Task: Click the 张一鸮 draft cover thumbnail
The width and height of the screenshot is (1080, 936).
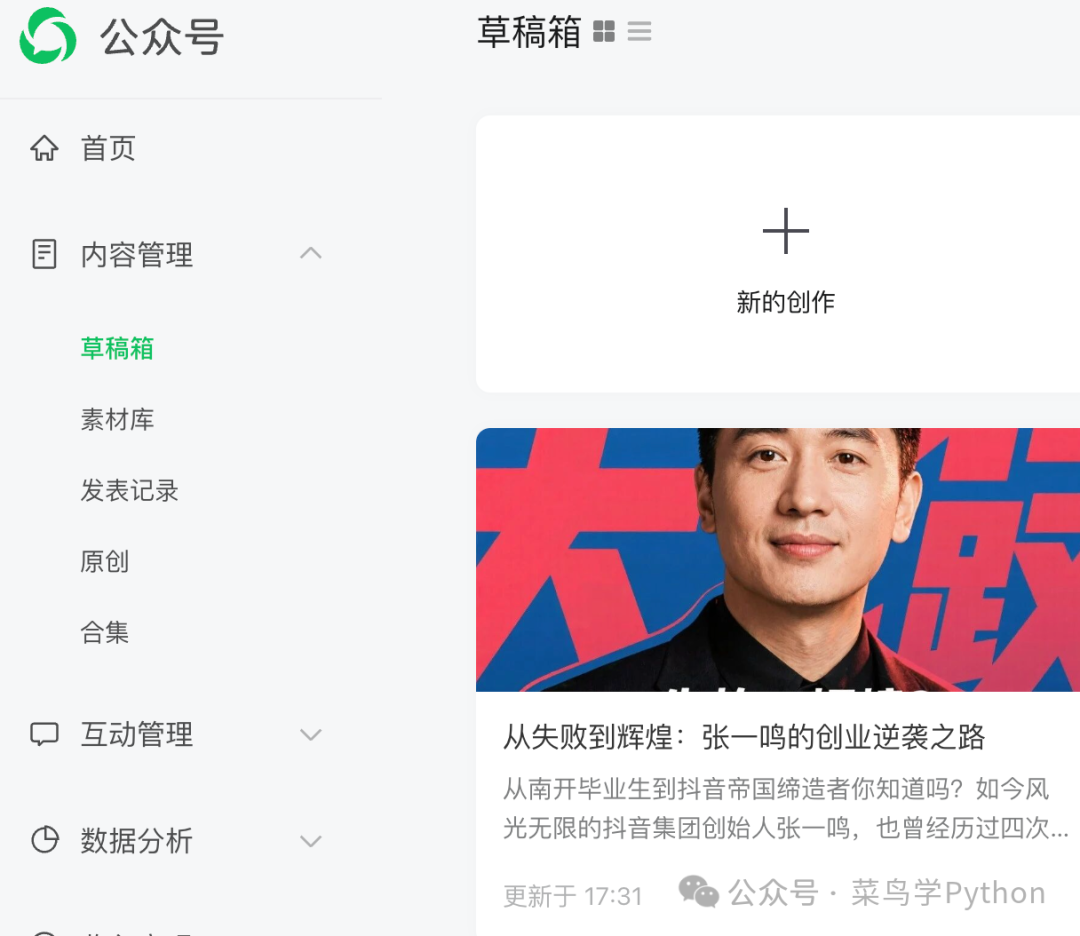Action: pos(778,559)
